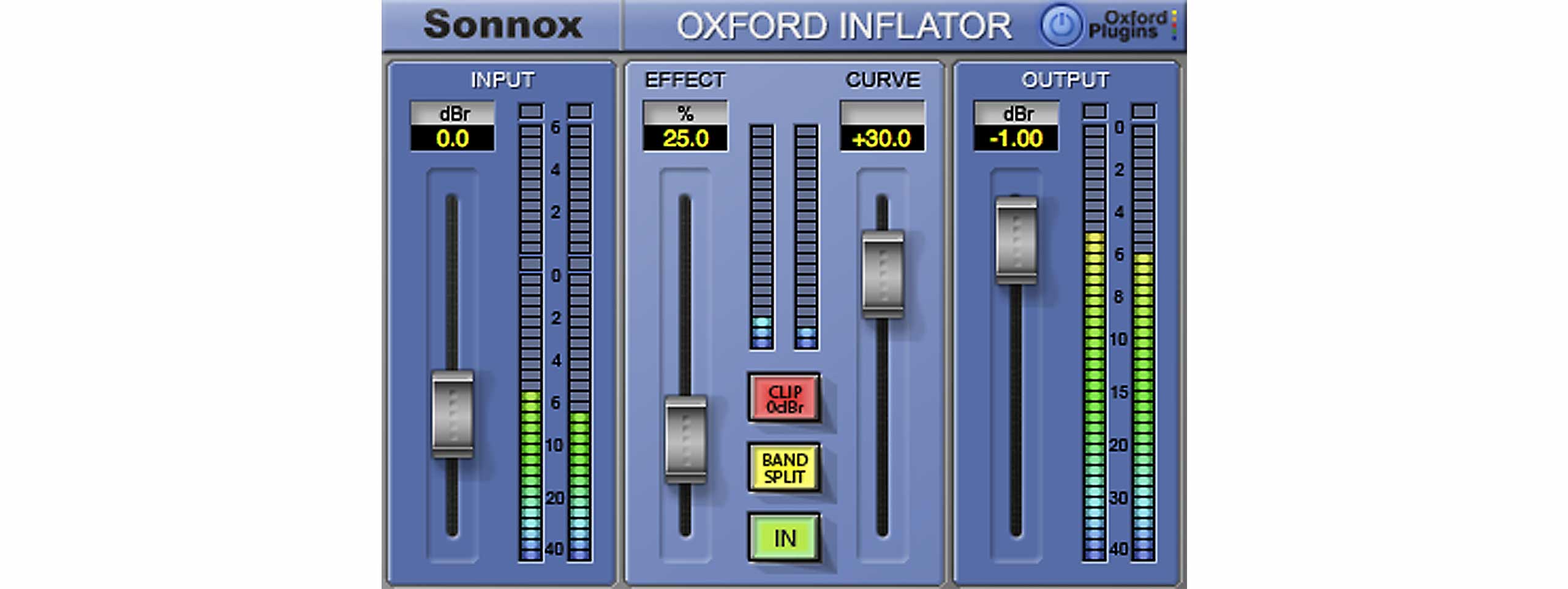The width and height of the screenshot is (1568, 589).
Task: Select the effect percentage value field
Action: click(685, 139)
